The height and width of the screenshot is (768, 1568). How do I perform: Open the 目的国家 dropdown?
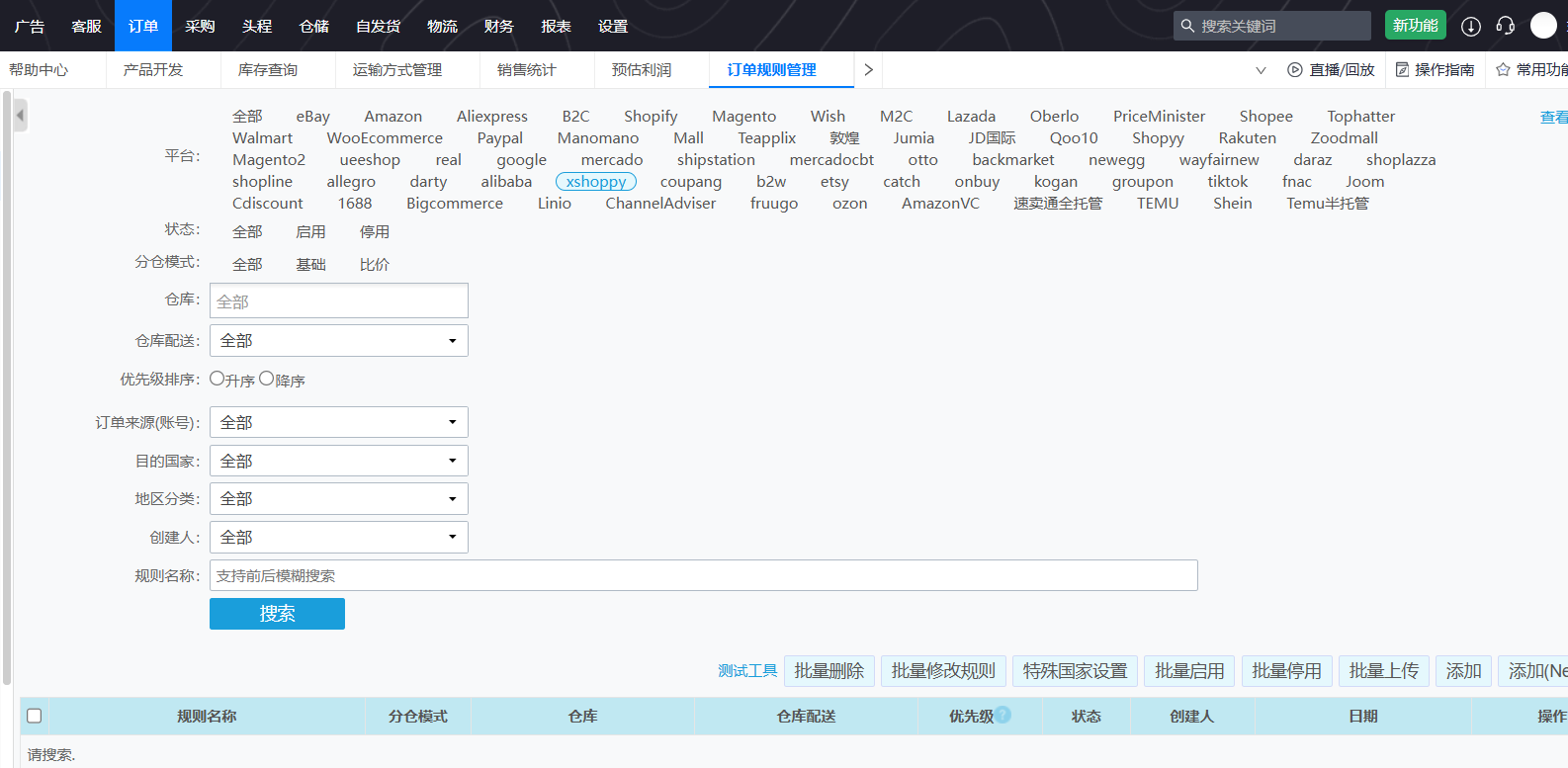(x=339, y=461)
